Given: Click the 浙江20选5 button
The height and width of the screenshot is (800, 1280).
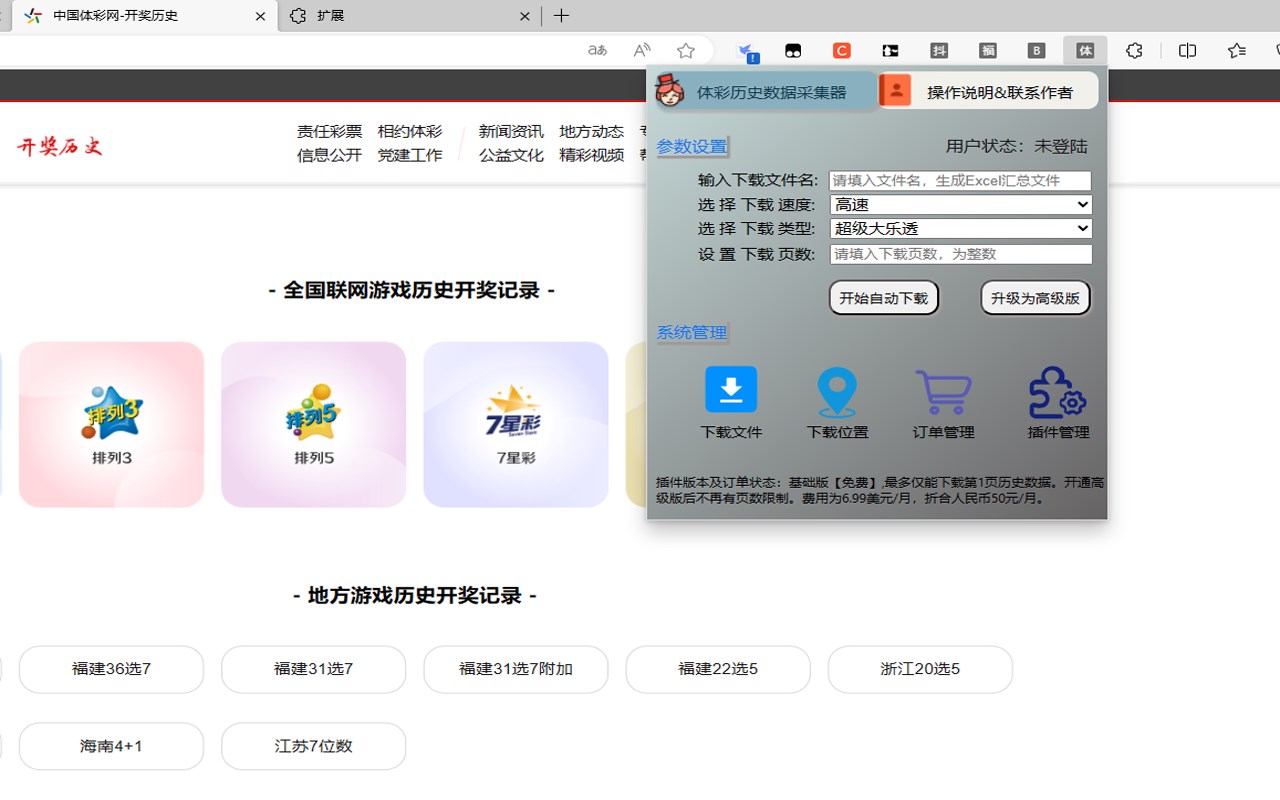Looking at the screenshot, I should point(920,669).
